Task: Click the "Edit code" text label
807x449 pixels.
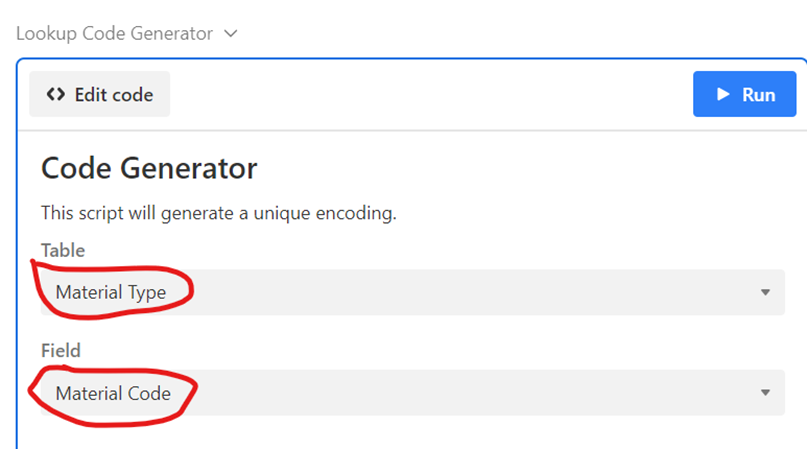Action: tap(113, 95)
